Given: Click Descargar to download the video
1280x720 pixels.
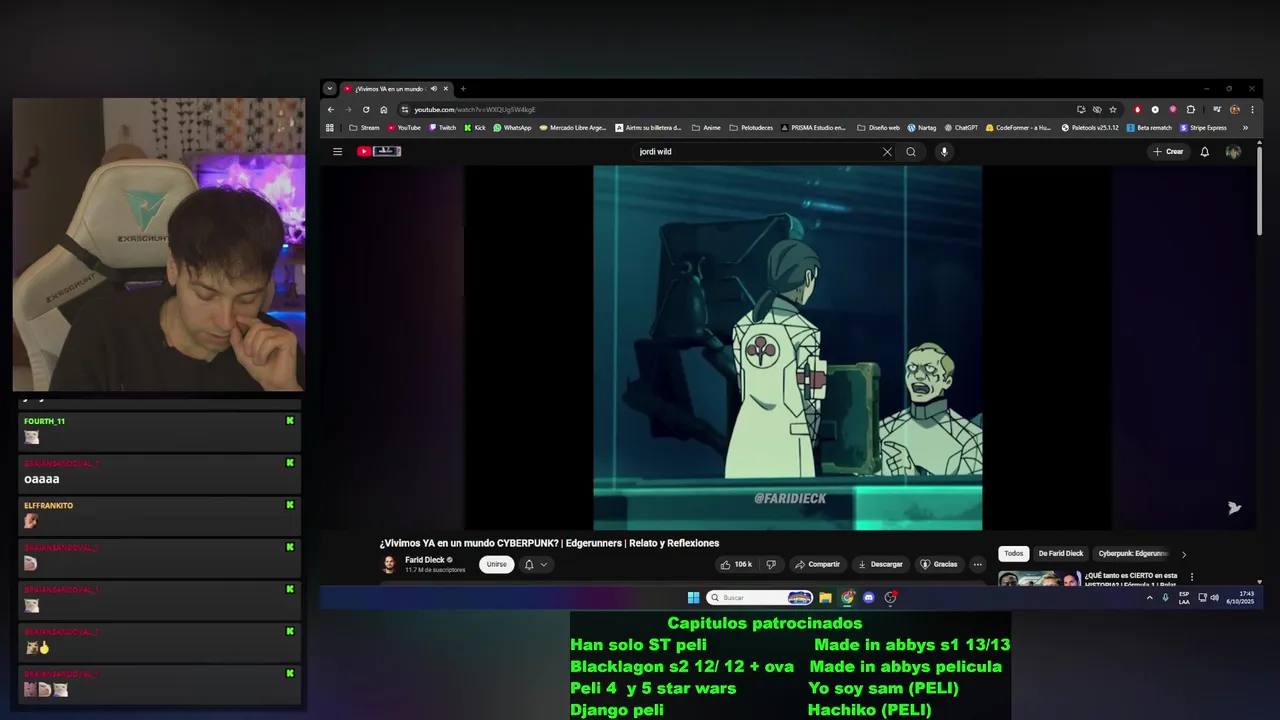Looking at the screenshot, I should (x=880, y=564).
